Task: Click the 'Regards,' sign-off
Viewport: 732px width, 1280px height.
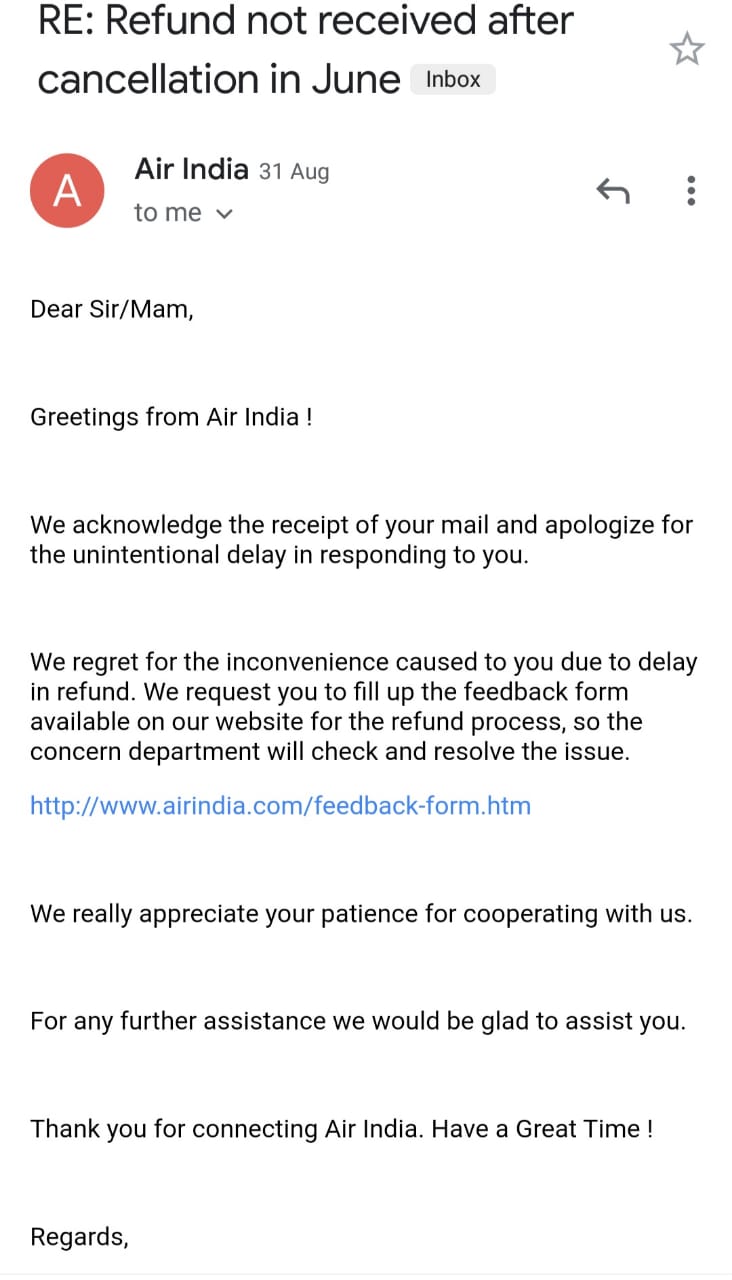Action: tap(79, 1237)
